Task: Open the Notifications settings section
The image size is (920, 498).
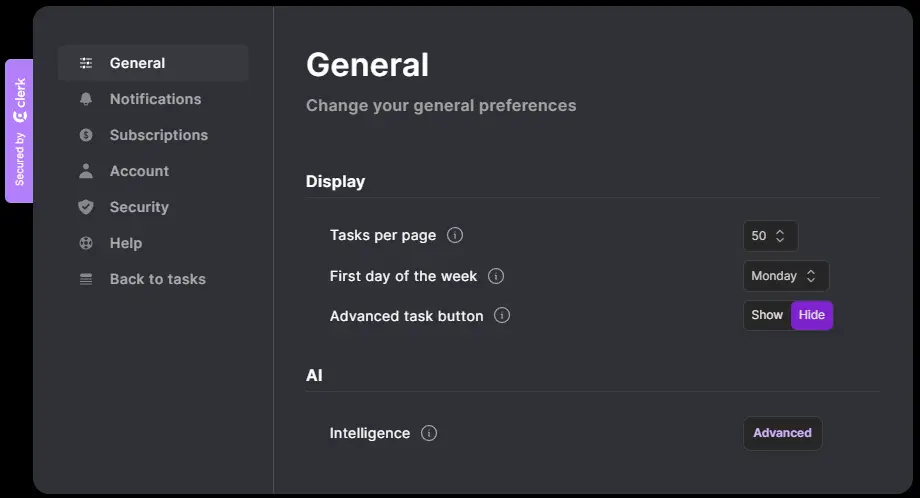Action: tap(155, 99)
